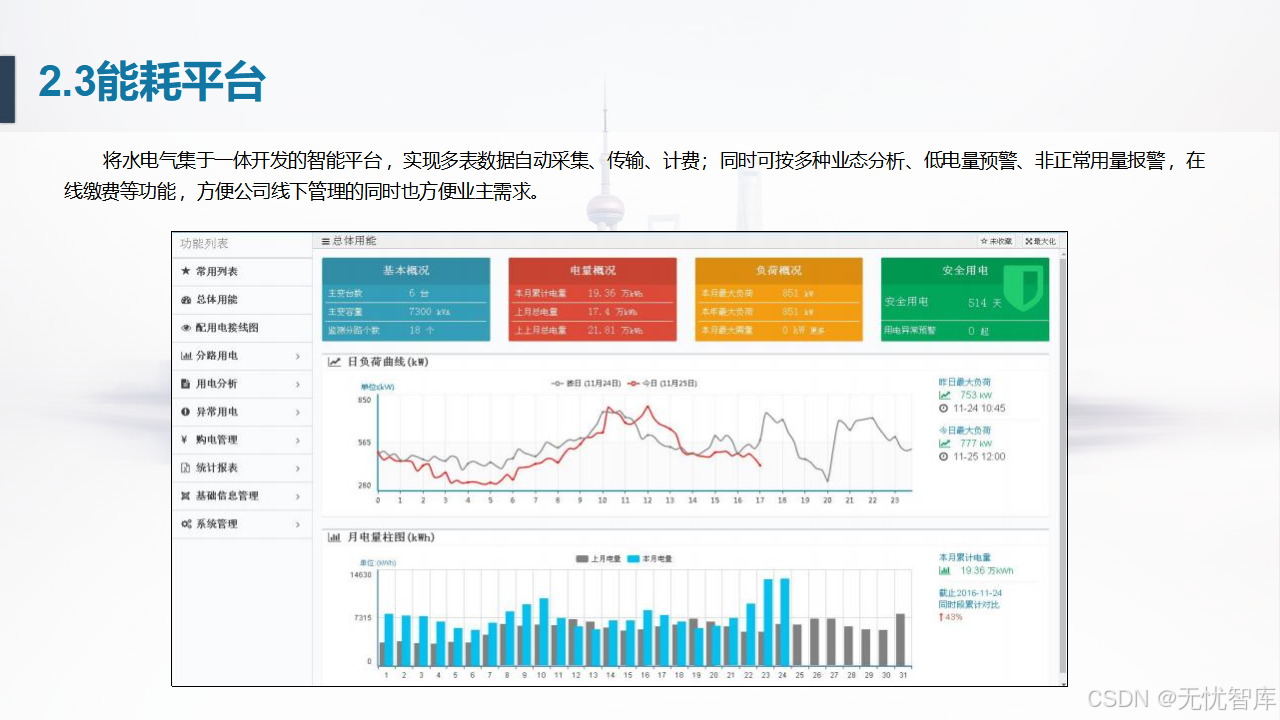Viewport: 1280px width, 720px height.
Task: Toggle the 今日 (11月25日) legend series
Action: [662, 383]
